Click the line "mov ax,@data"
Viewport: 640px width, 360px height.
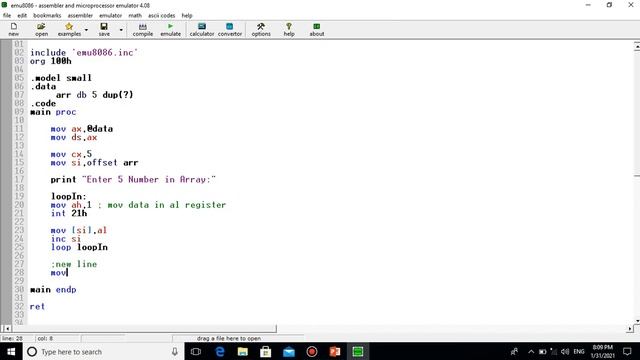point(82,129)
